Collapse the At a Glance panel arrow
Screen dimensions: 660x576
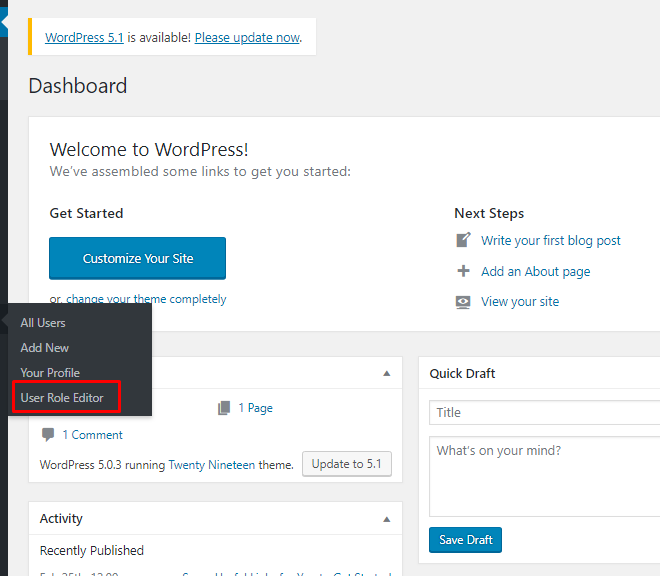[387, 373]
